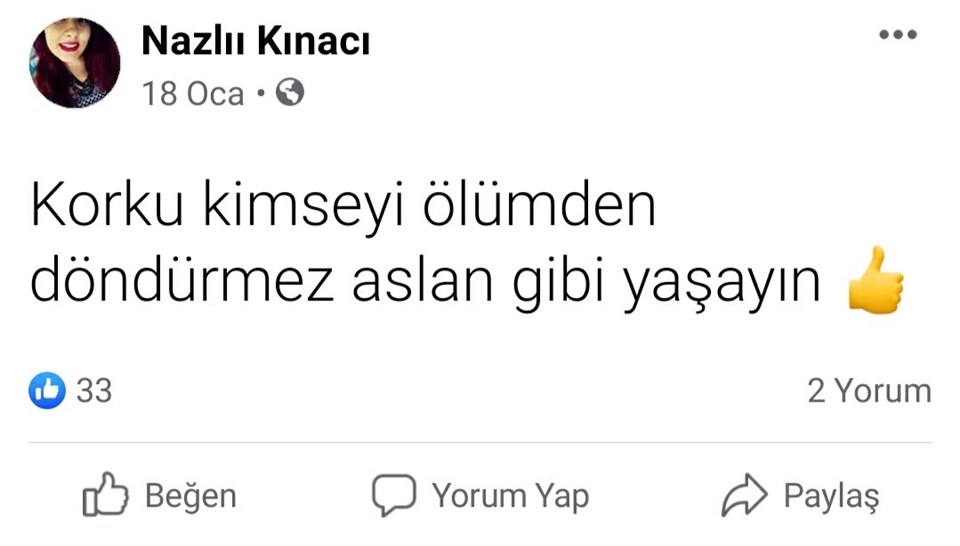Open the three-dot post options menu
Image resolution: width=960 pixels, height=546 pixels.
pos(898,34)
